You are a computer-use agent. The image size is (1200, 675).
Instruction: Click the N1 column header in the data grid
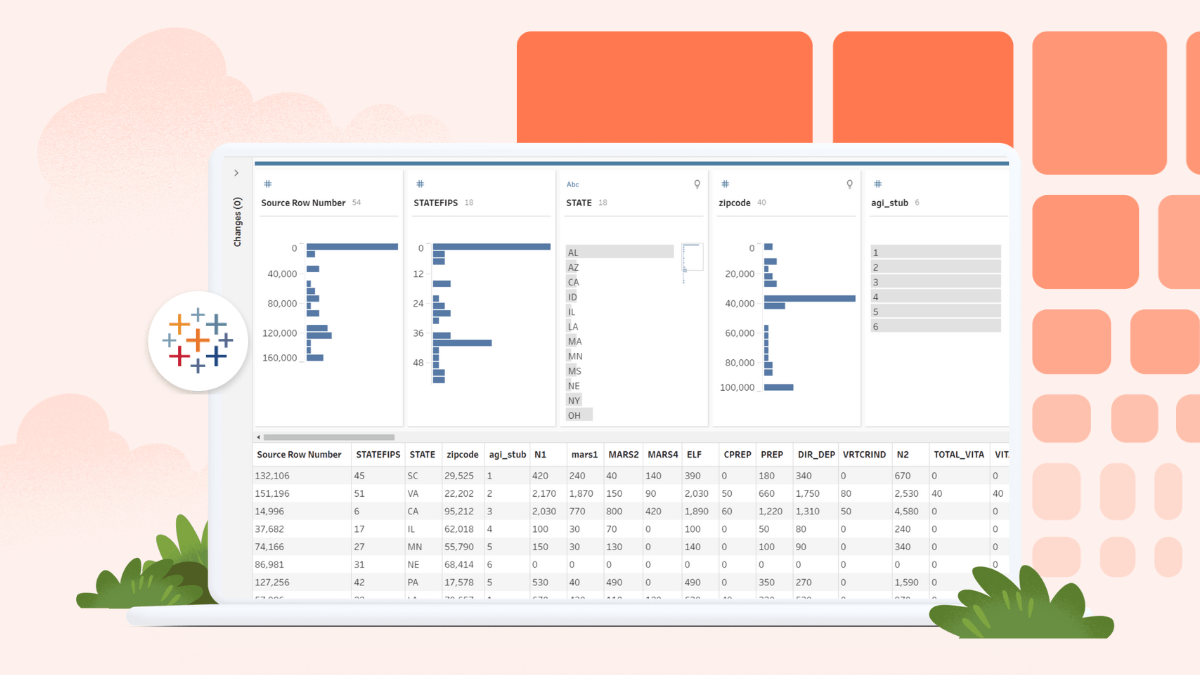coord(542,454)
